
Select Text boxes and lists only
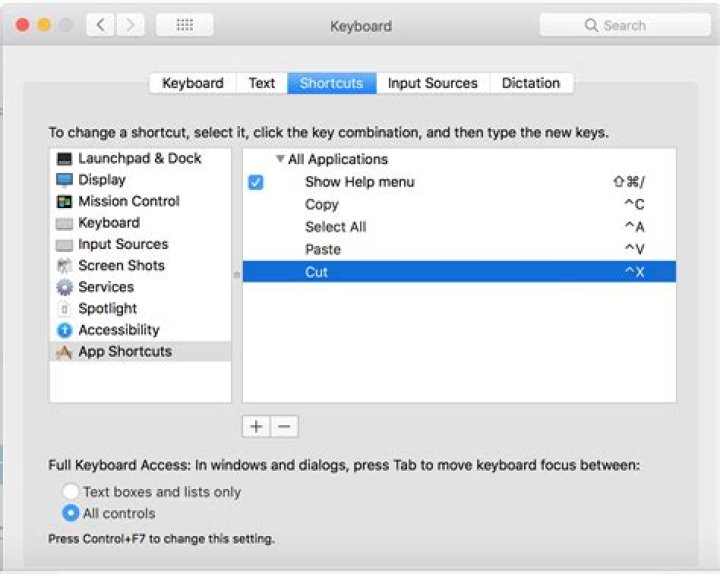click(71, 491)
